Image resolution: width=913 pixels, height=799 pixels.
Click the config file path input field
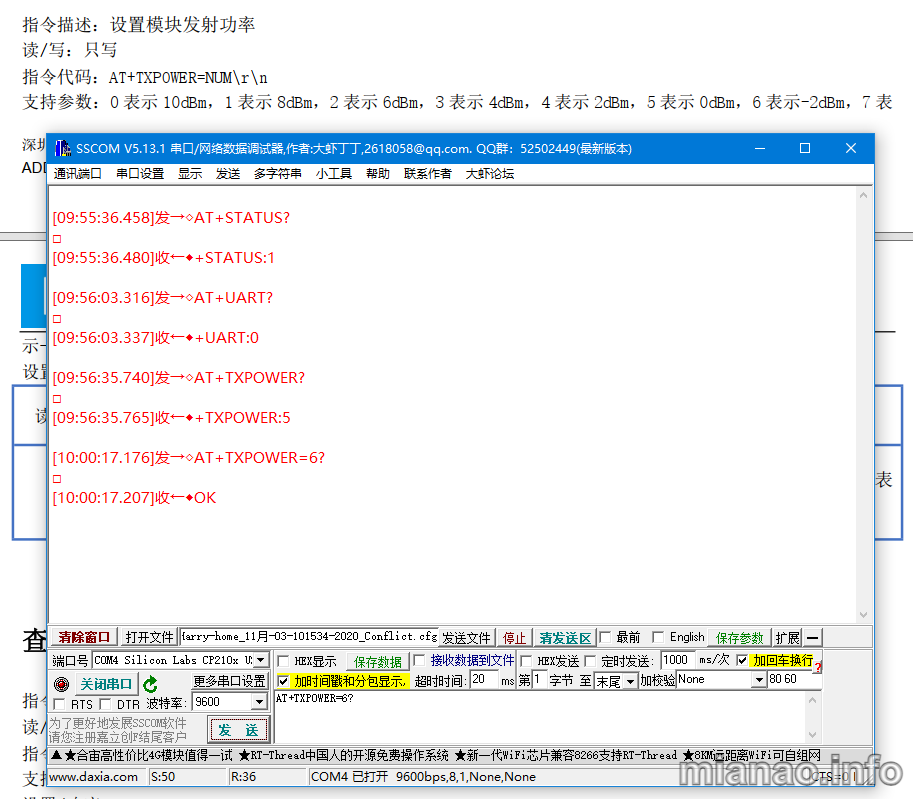click(309, 637)
